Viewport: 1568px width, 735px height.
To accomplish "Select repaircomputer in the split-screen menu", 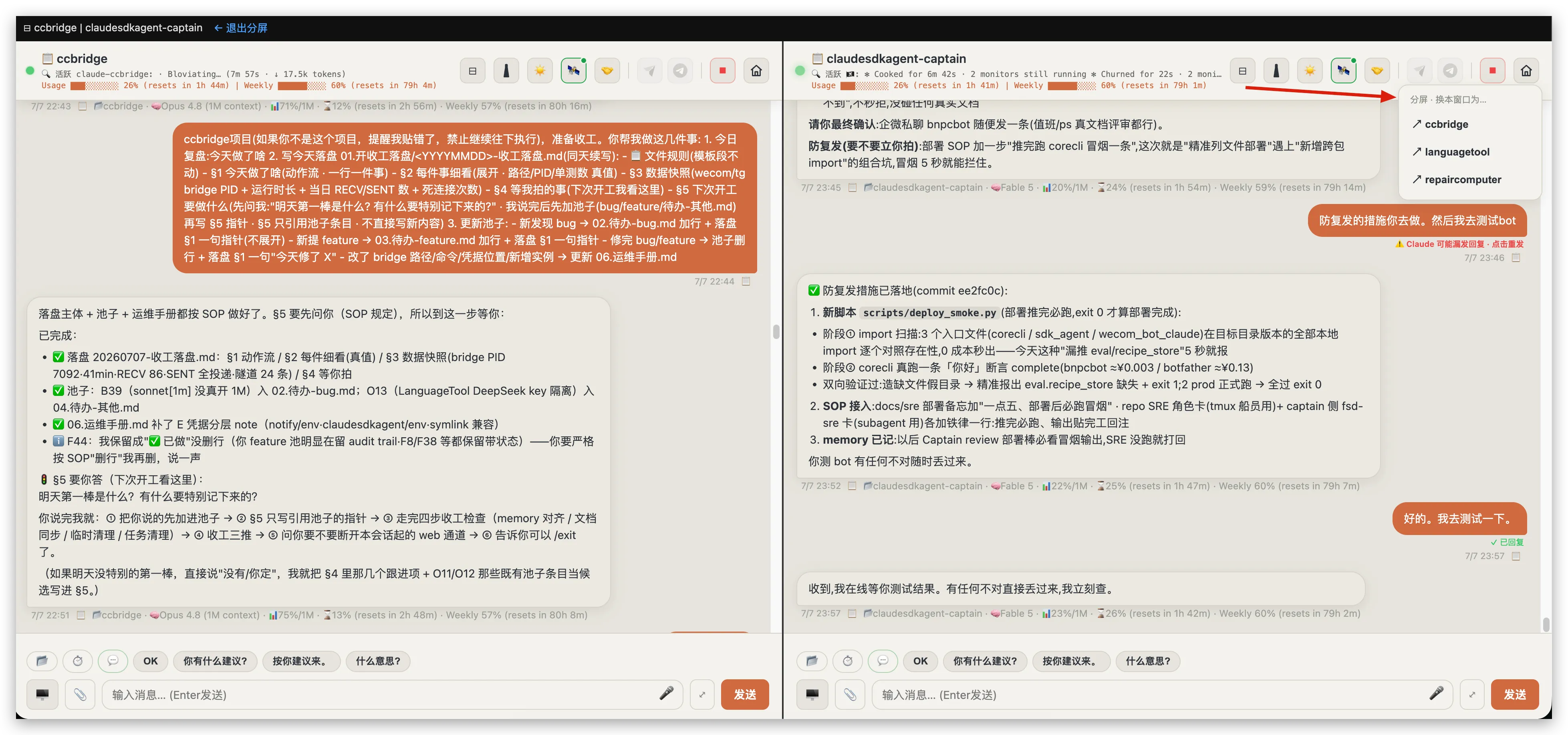I will point(1470,180).
